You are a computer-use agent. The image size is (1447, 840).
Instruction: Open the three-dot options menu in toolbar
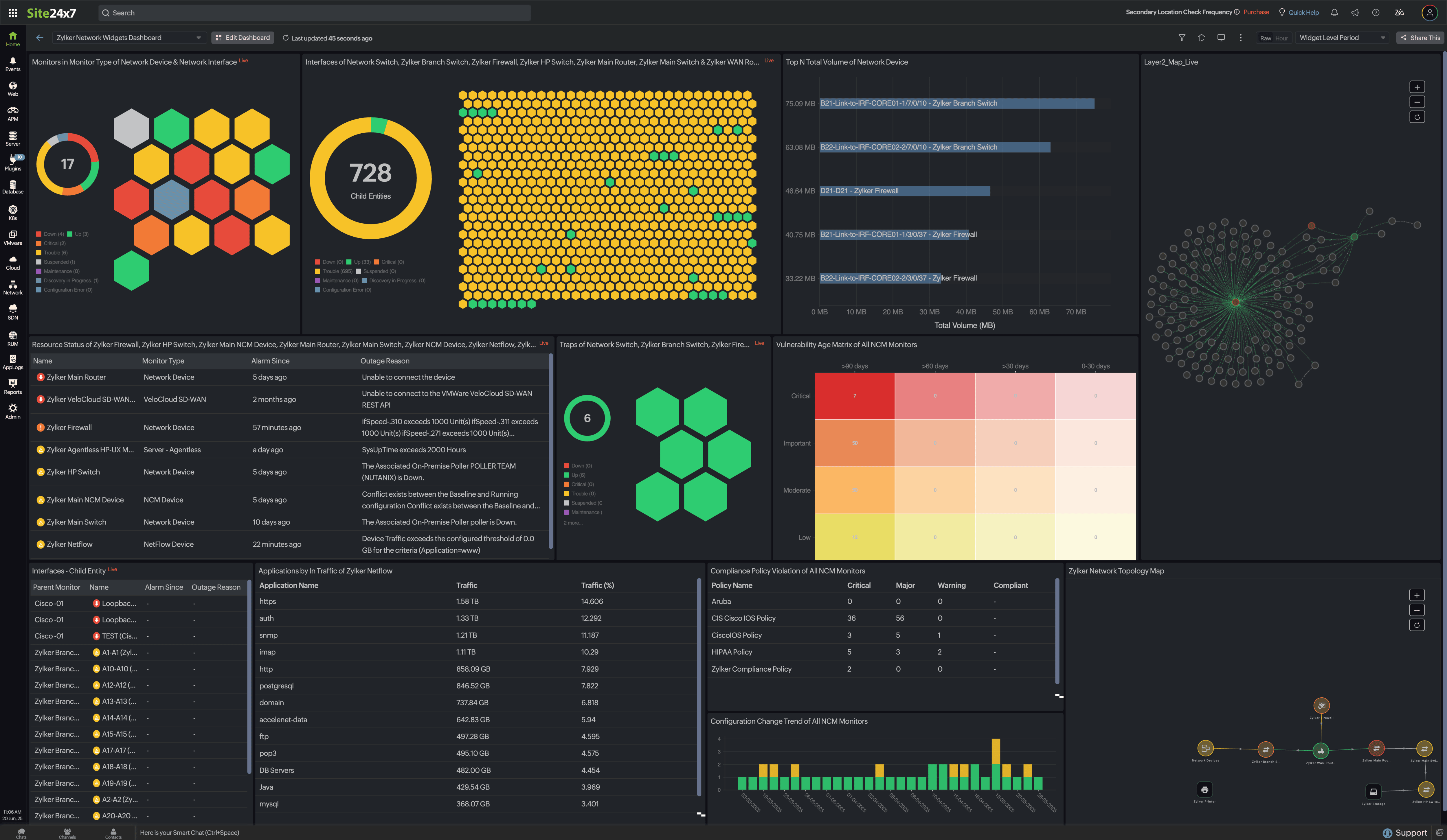(1241, 37)
